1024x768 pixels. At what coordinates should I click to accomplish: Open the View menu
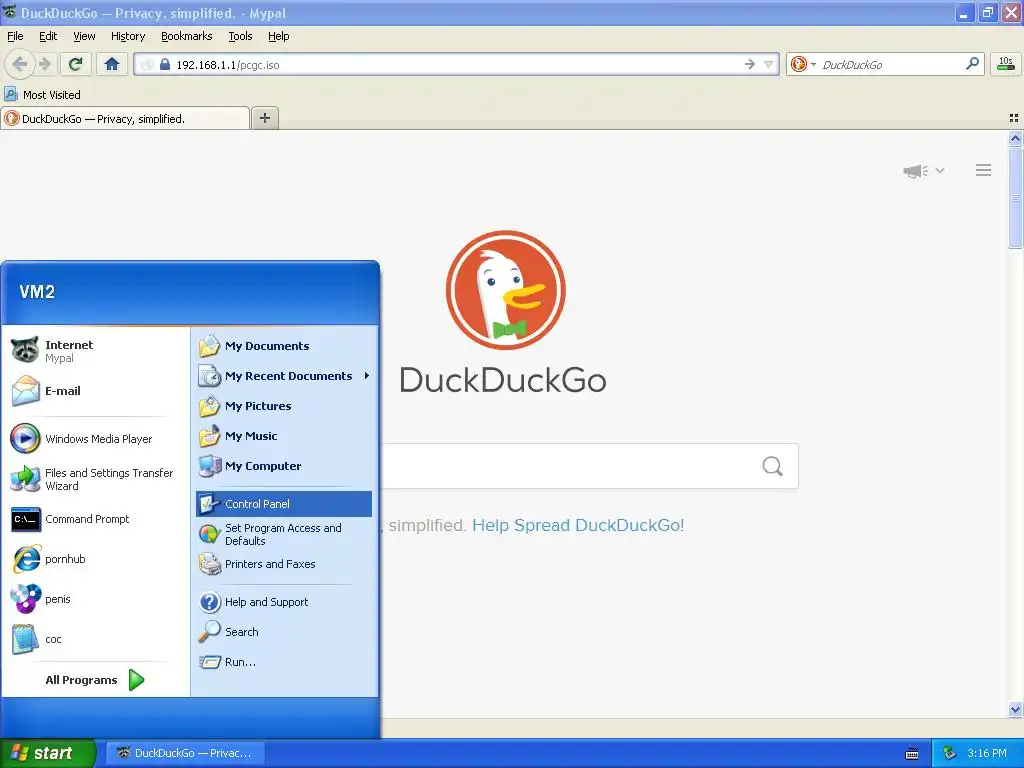pos(84,36)
